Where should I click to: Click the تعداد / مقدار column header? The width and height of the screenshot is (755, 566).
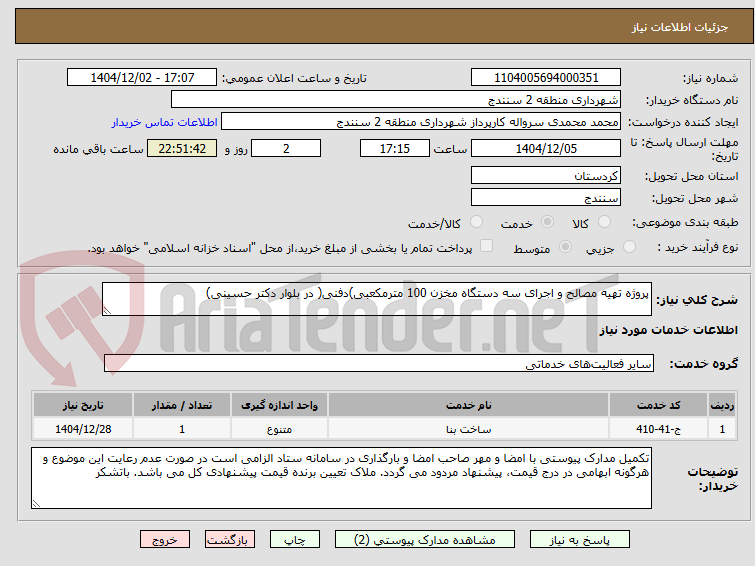[x=182, y=405]
